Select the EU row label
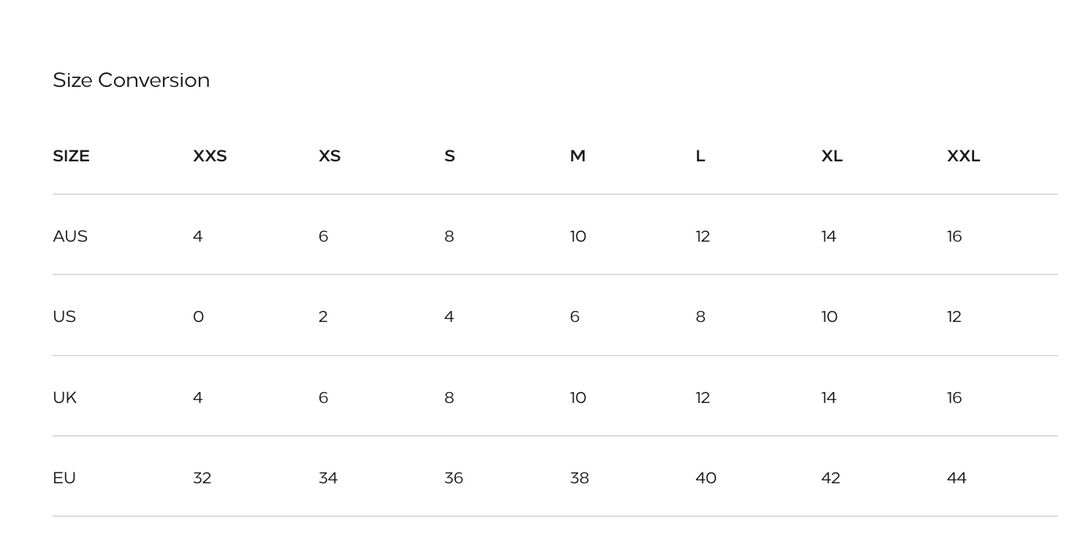This screenshot has width=1080, height=549. click(x=64, y=478)
